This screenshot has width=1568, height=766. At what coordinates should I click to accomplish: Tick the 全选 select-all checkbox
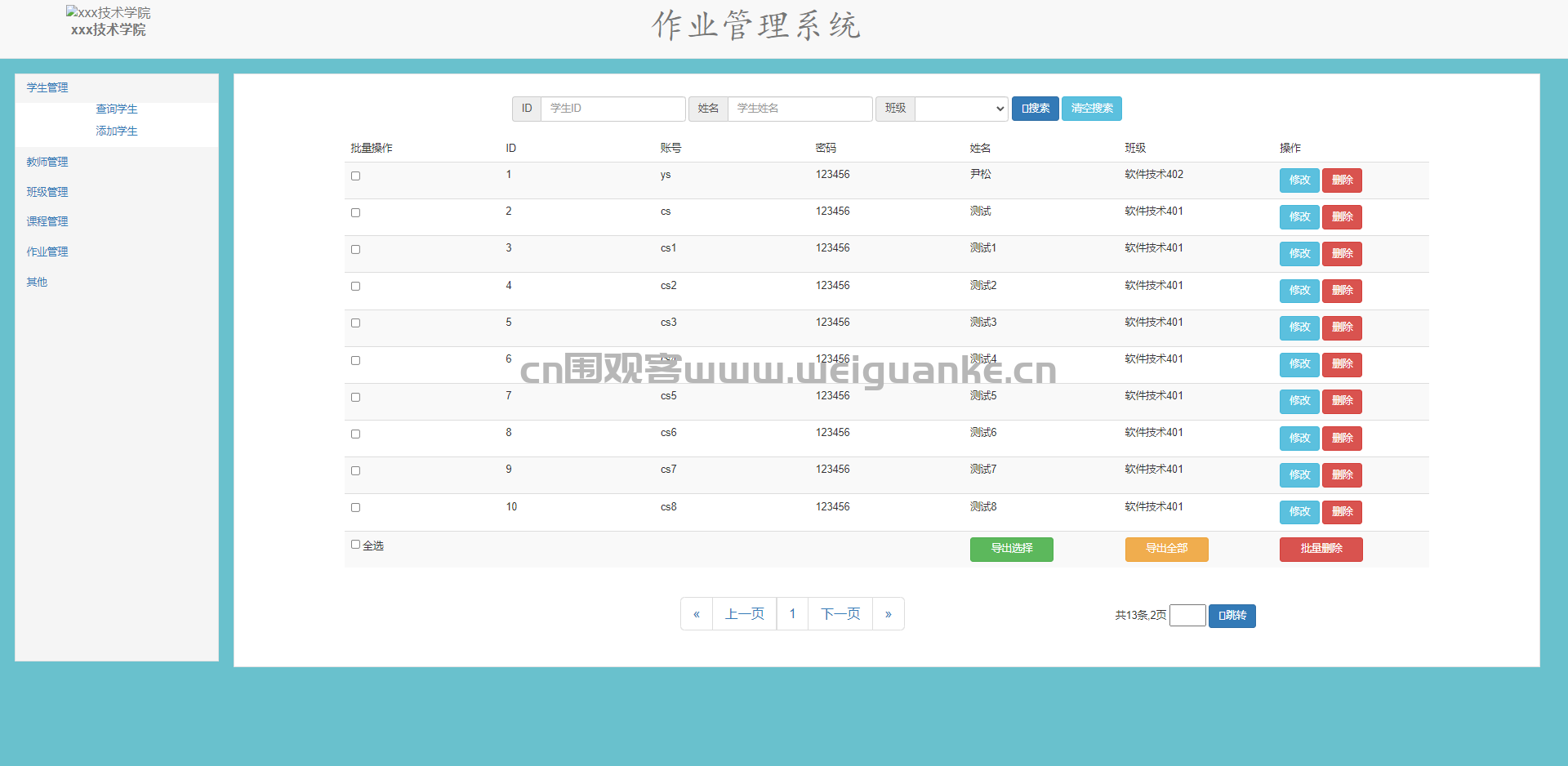355,544
